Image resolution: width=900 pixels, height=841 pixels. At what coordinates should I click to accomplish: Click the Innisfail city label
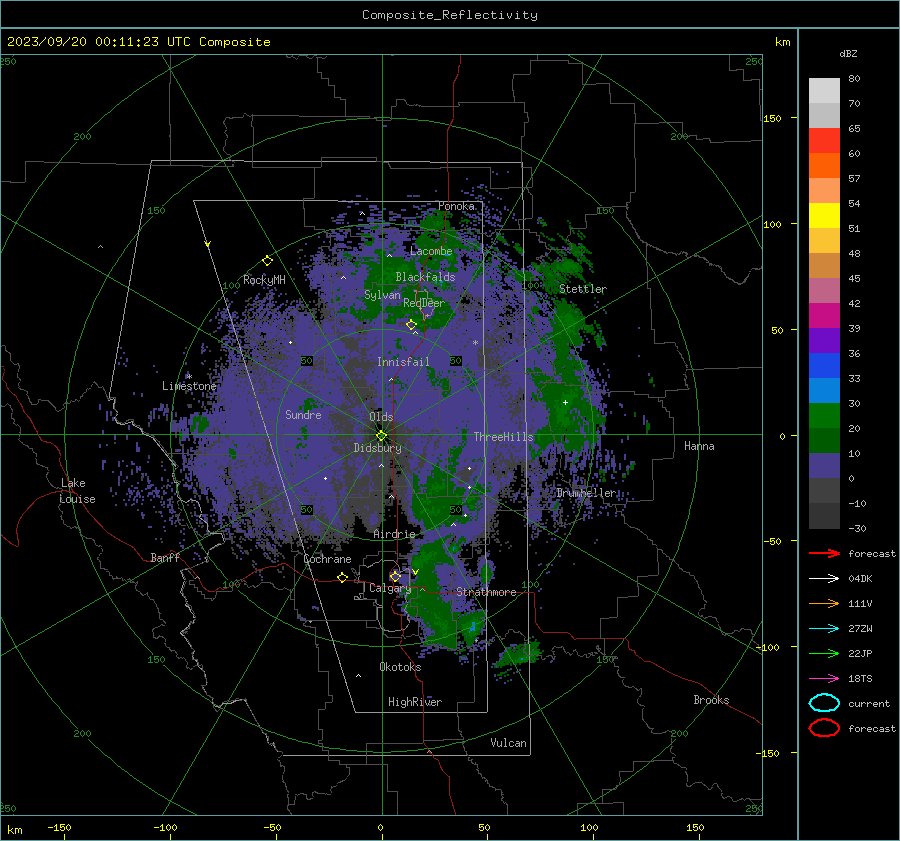click(x=403, y=362)
